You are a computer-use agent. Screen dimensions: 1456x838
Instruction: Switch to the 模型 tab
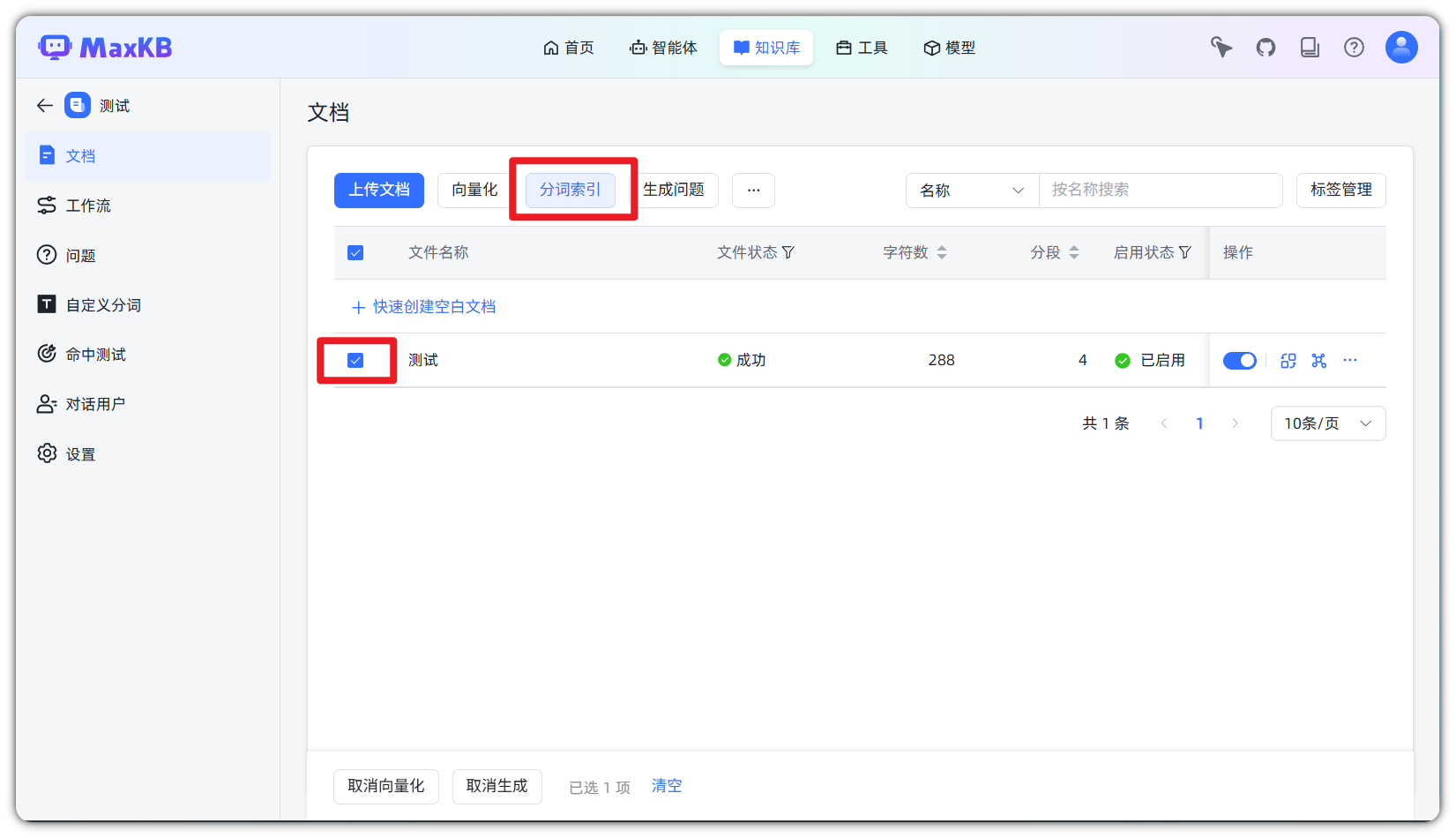click(x=949, y=48)
